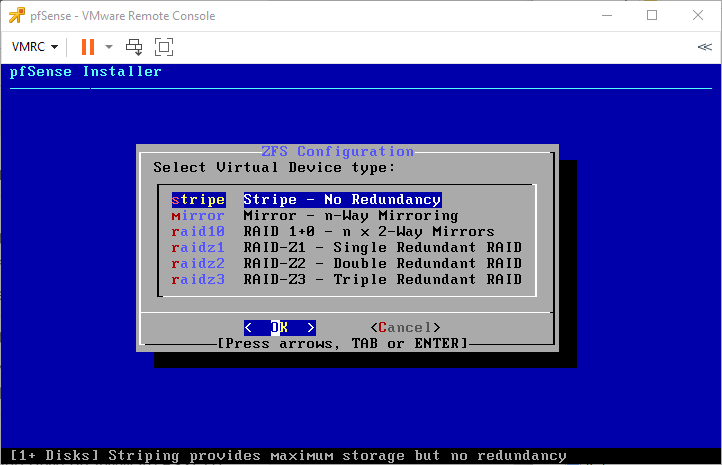Click the pfSense Installer header text

coord(85,72)
